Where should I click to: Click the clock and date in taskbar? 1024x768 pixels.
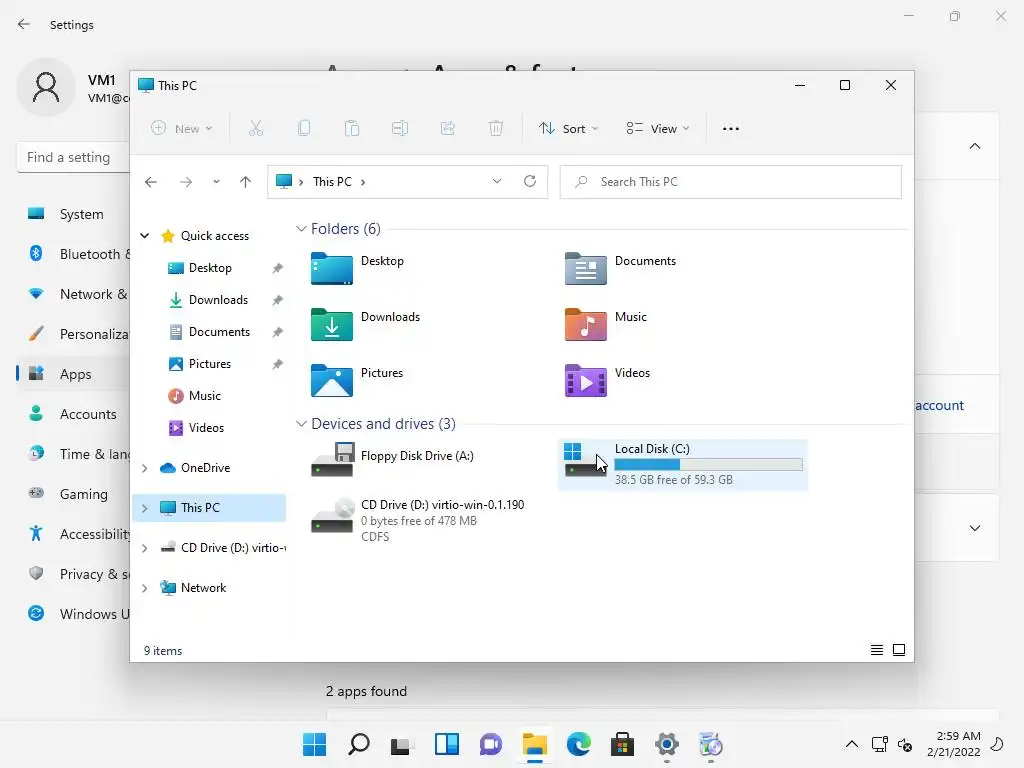[x=954, y=744]
